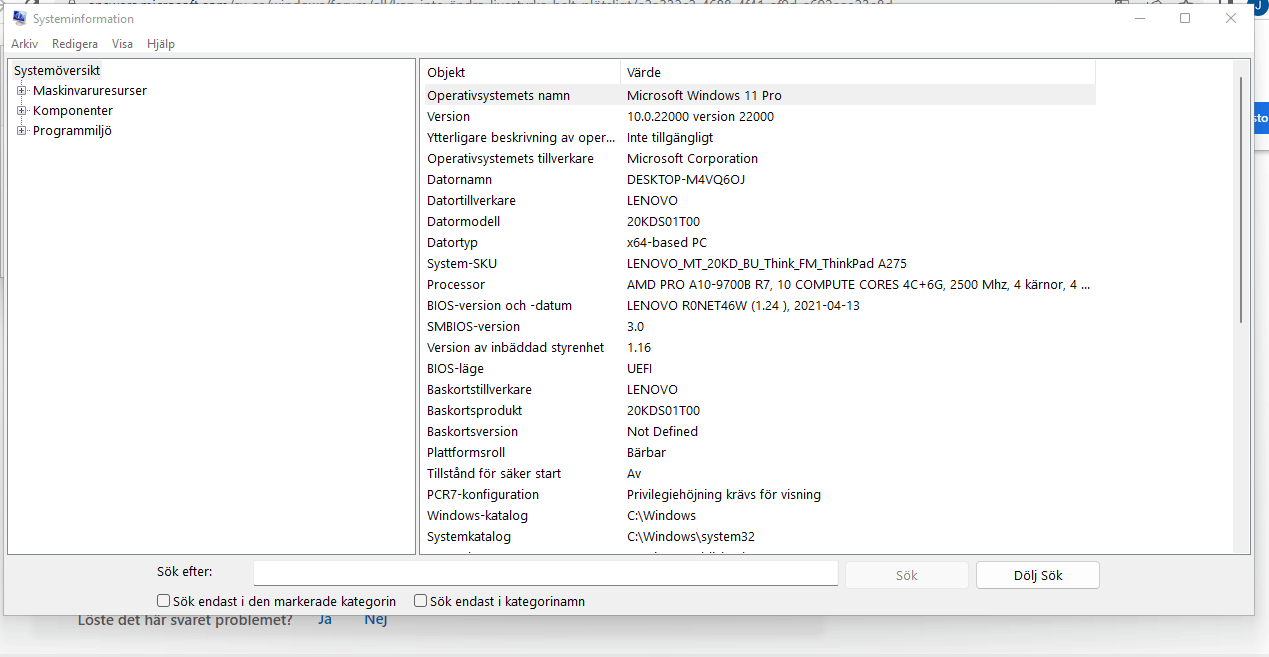Select the Operativsystemets tillverkare row
The height and width of the screenshot is (657, 1269).
[x=758, y=158]
